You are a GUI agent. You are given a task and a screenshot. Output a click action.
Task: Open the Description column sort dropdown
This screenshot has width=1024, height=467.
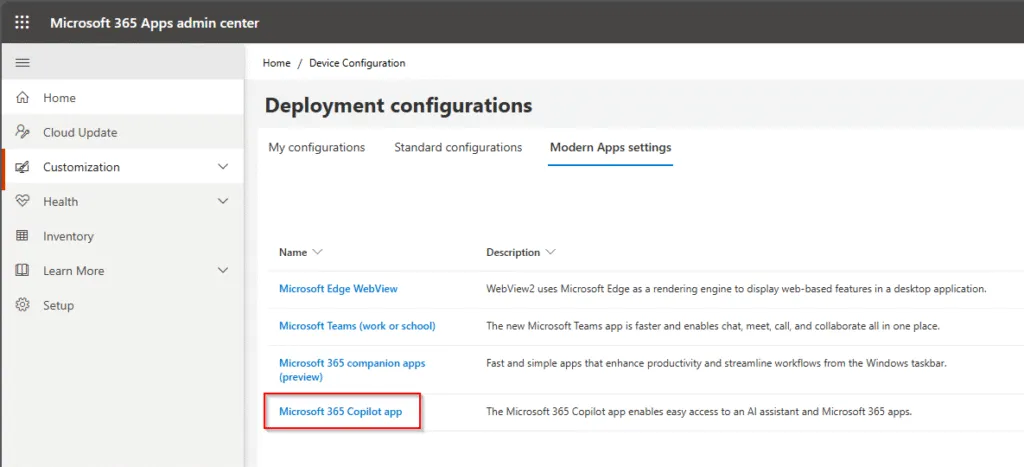tap(550, 252)
